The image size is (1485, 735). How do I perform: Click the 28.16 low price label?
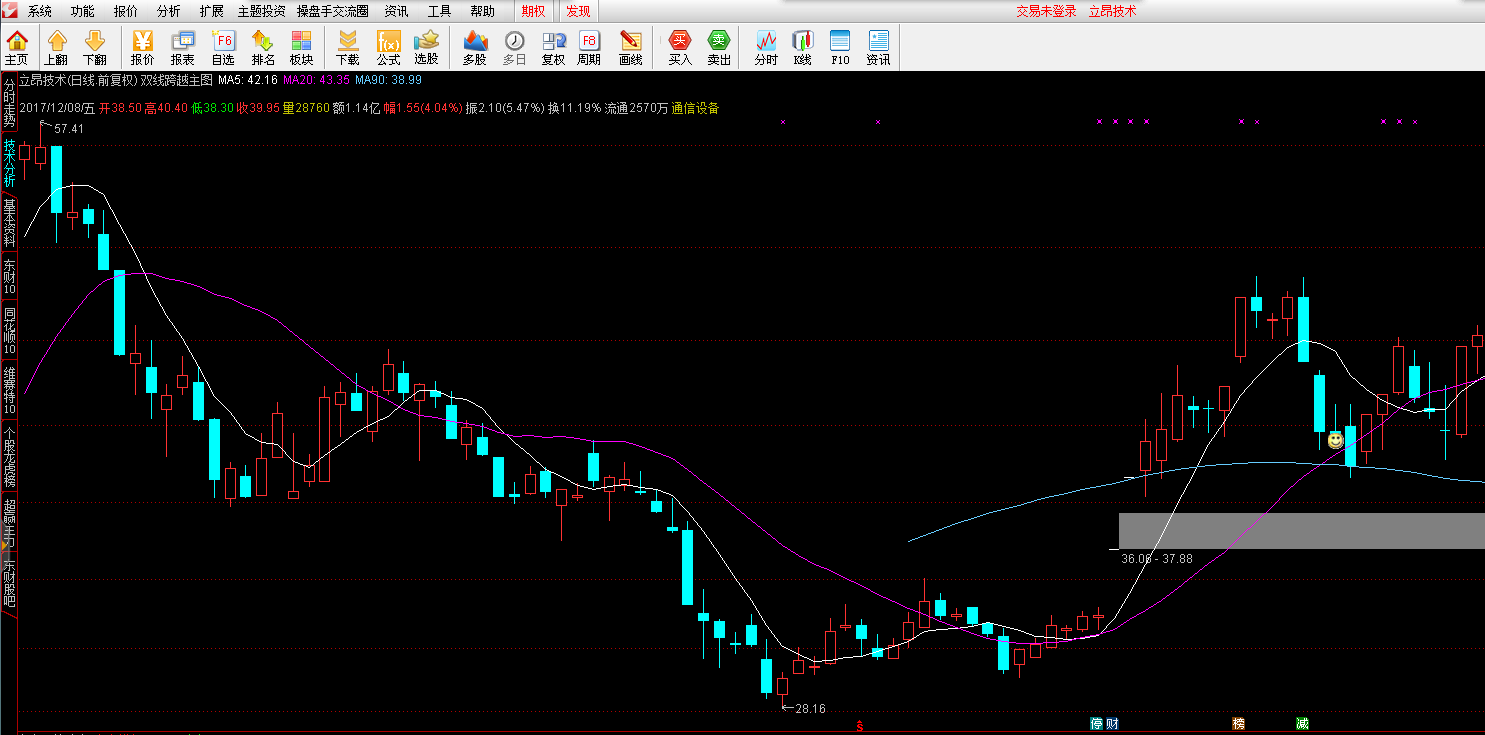pyautogui.click(x=810, y=709)
